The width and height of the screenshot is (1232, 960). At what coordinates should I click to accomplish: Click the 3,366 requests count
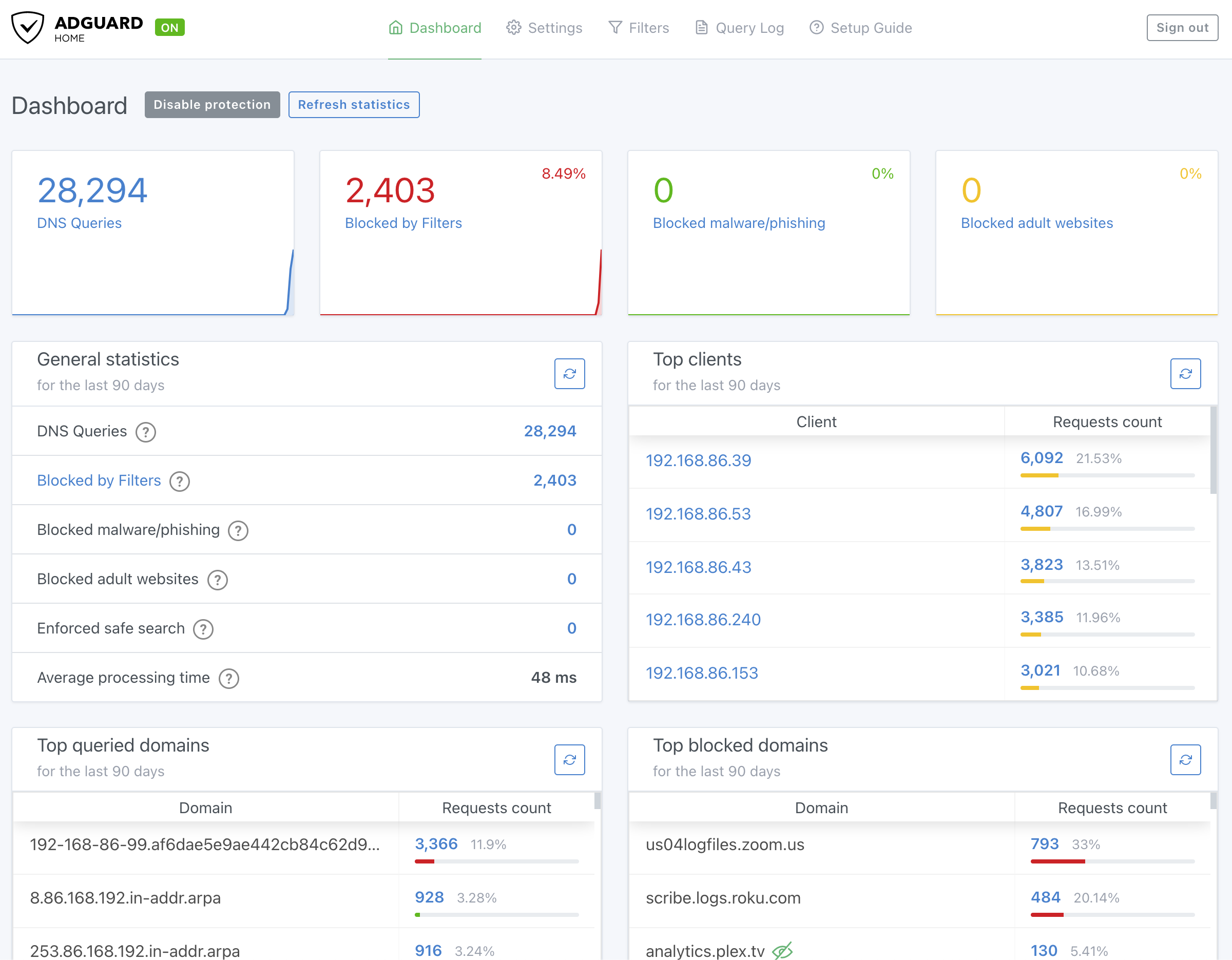point(436,844)
